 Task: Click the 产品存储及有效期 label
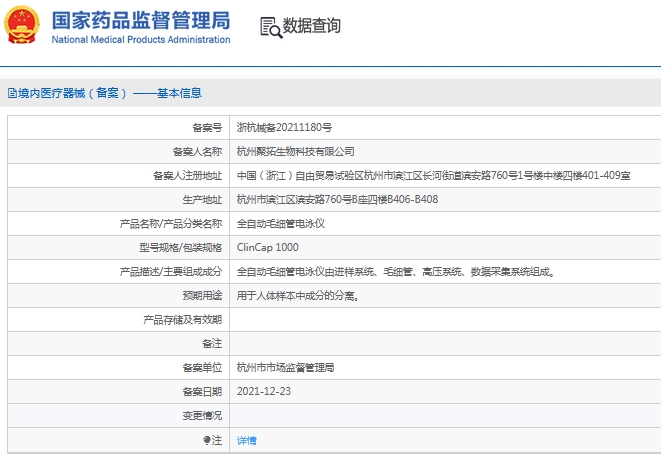coord(183,320)
